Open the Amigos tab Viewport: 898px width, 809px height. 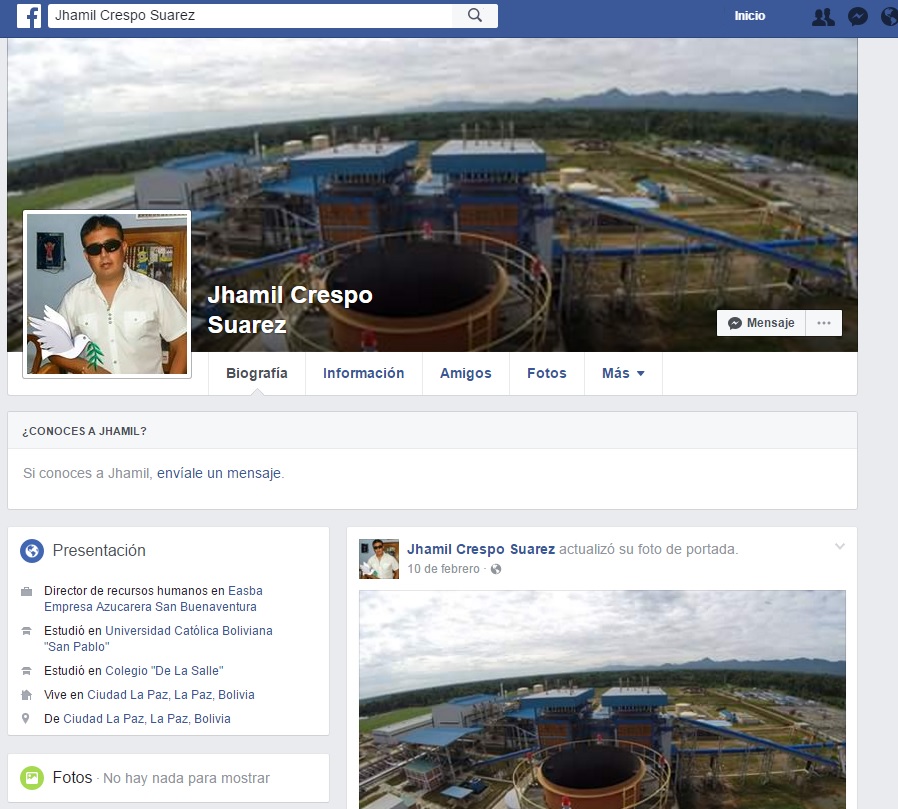pyautogui.click(x=466, y=373)
